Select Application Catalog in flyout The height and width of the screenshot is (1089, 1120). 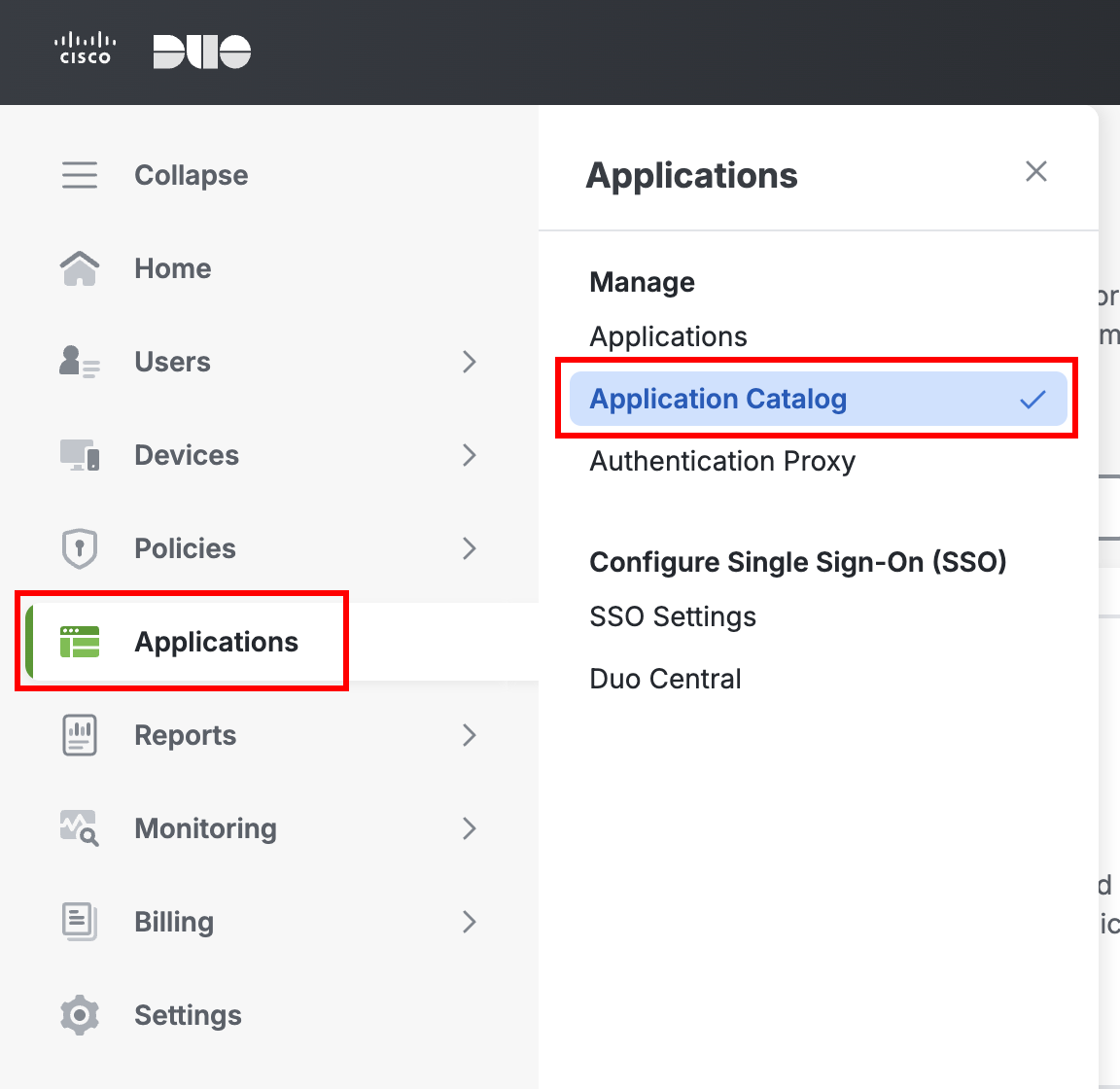819,399
